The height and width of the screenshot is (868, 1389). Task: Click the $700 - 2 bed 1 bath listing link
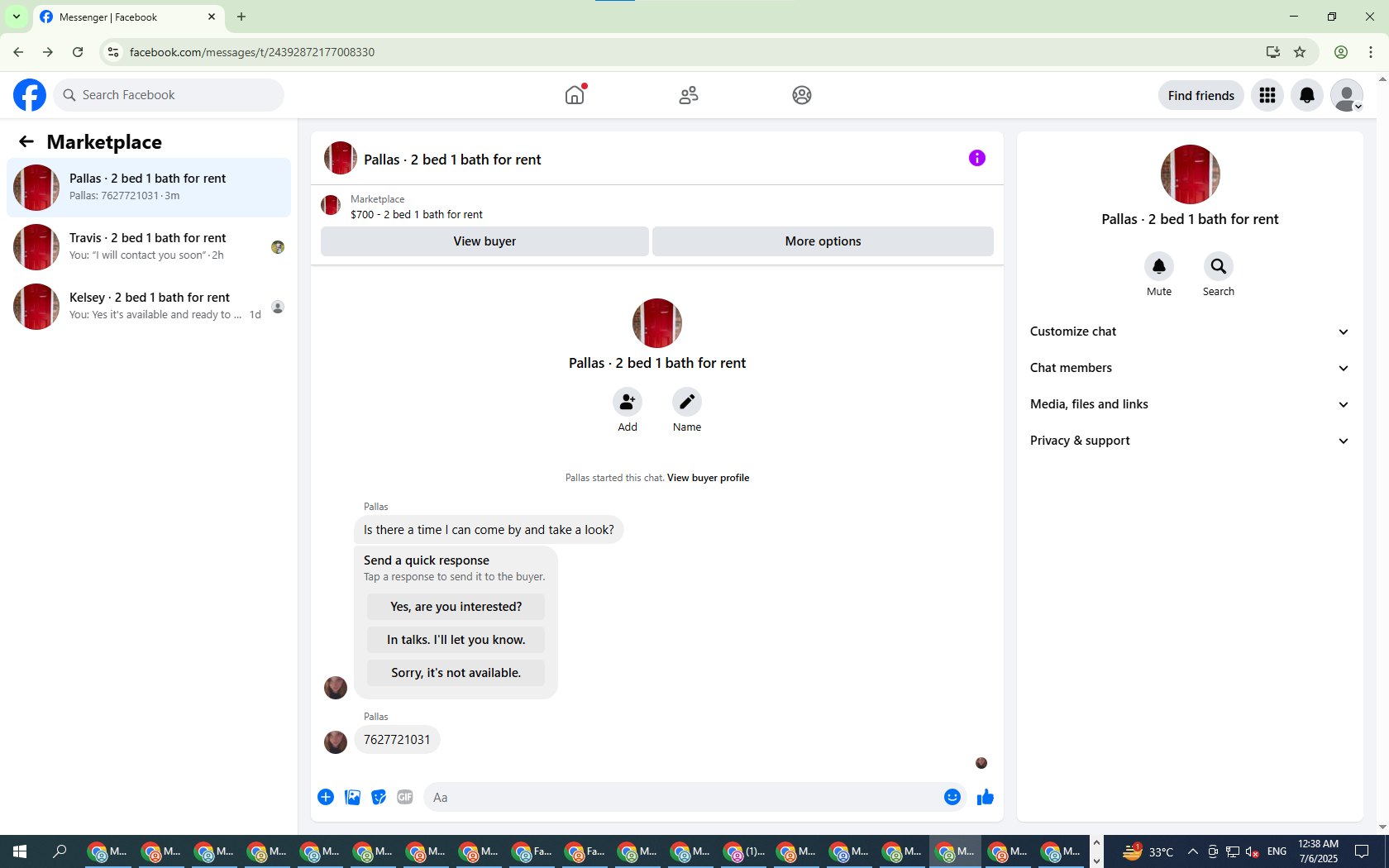pos(417,214)
